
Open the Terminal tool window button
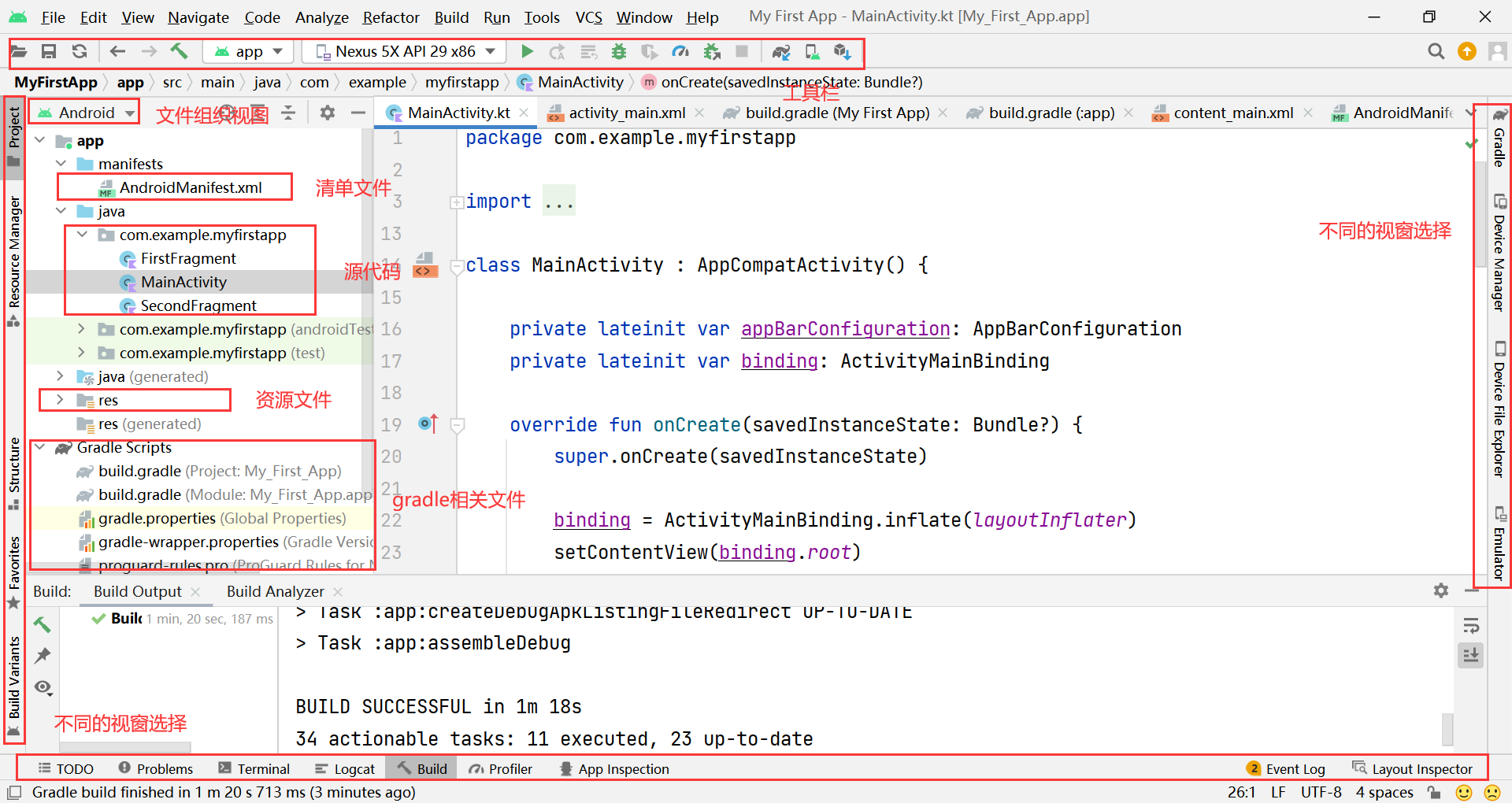254,769
